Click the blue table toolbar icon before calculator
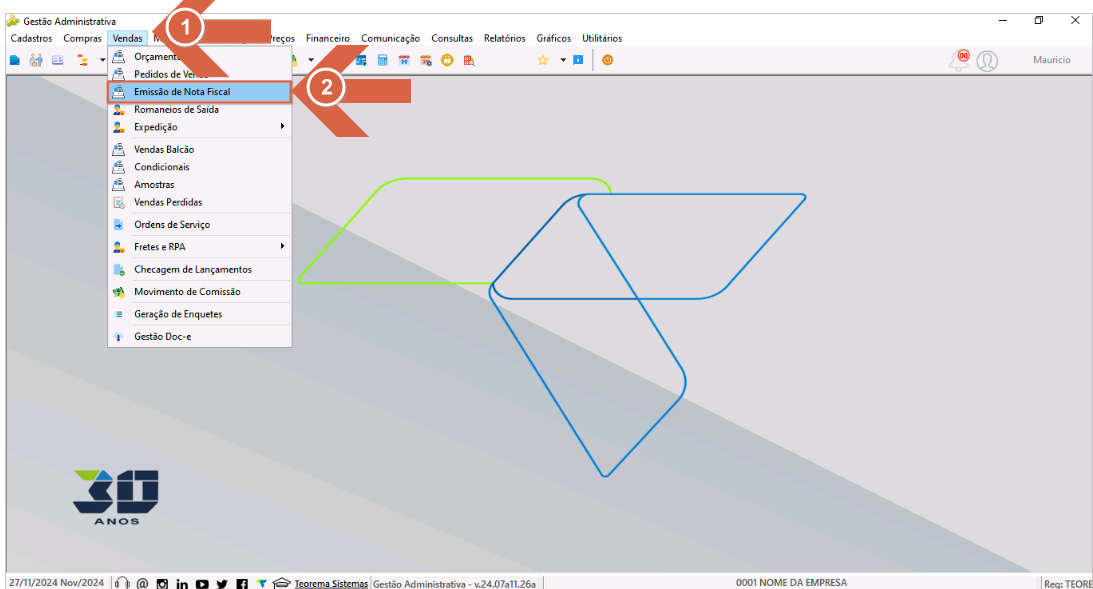 [361, 60]
